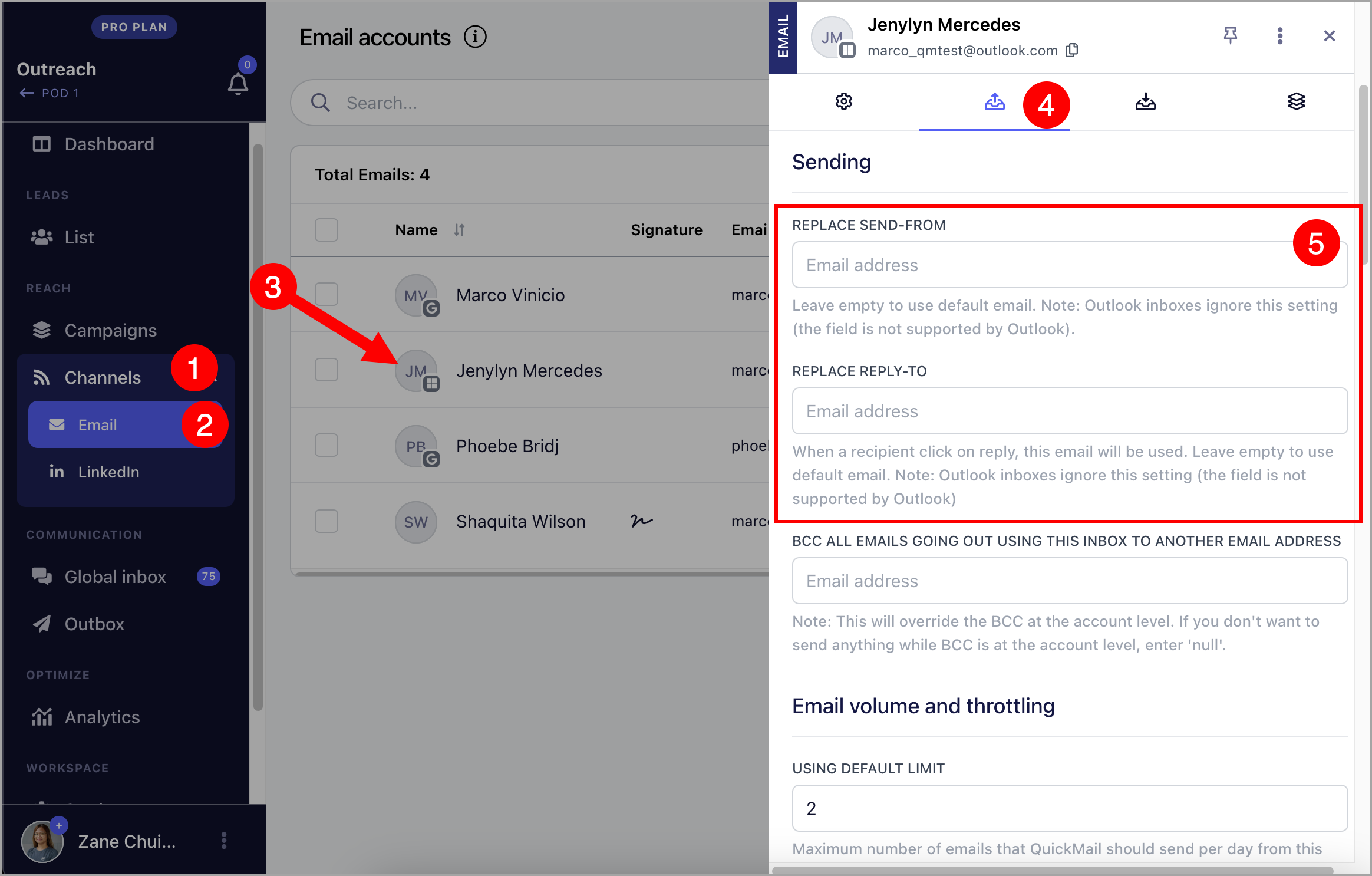The height and width of the screenshot is (876, 1372).
Task: Click the Global inbox chat icon
Action: tap(41, 577)
